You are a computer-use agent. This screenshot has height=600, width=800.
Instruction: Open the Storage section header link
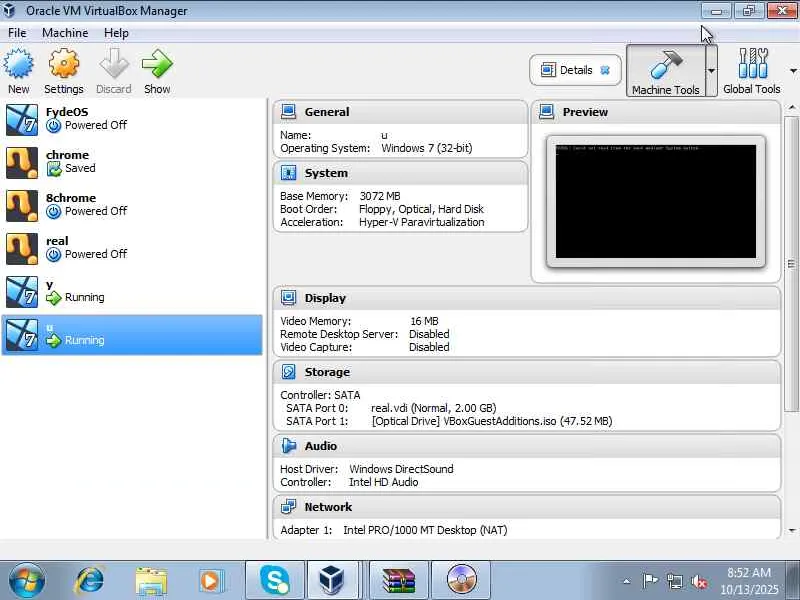point(327,372)
